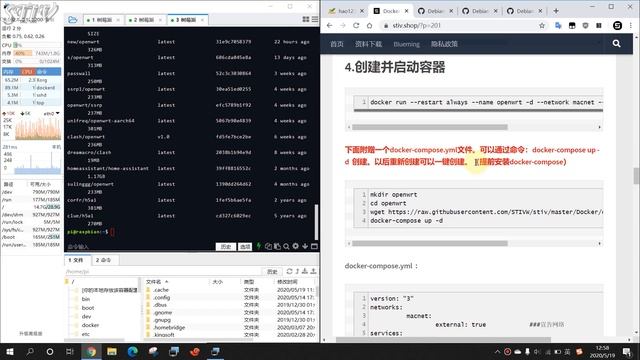640x360 pixels.
Task: Open the 隐私政策 link in the website nav
Action: (444, 44)
